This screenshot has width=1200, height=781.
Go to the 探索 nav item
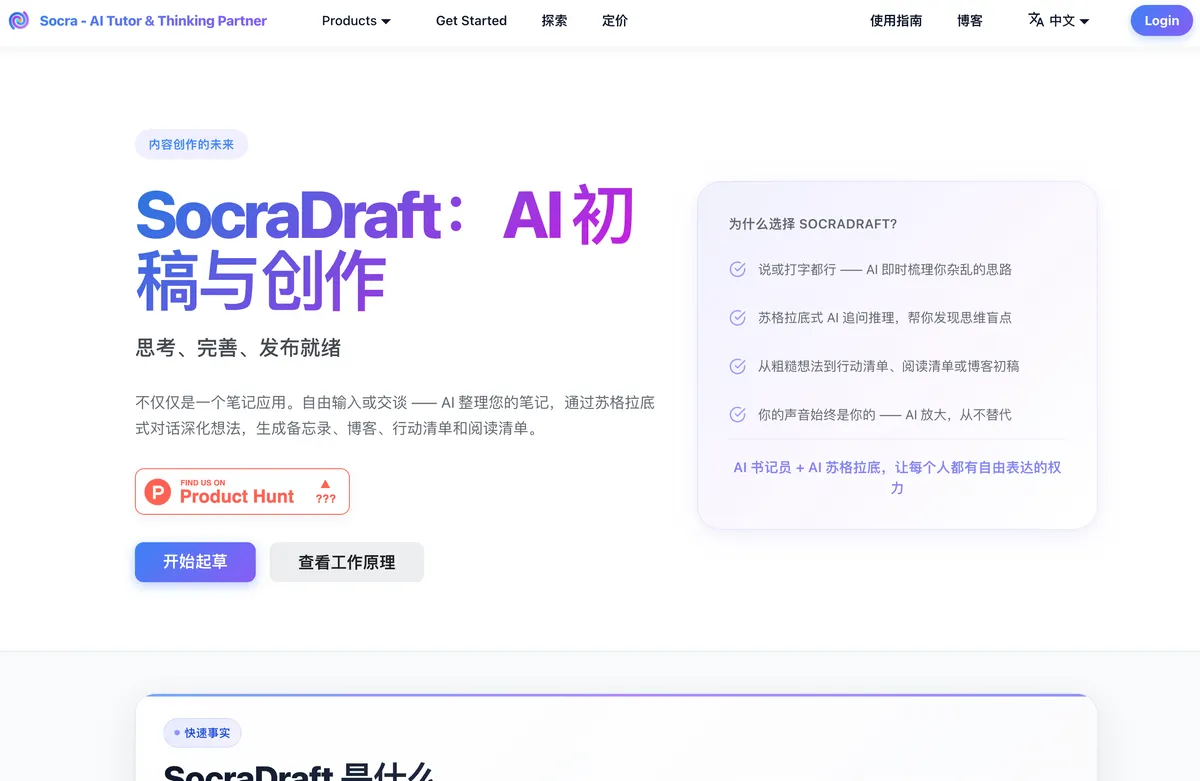(x=554, y=20)
